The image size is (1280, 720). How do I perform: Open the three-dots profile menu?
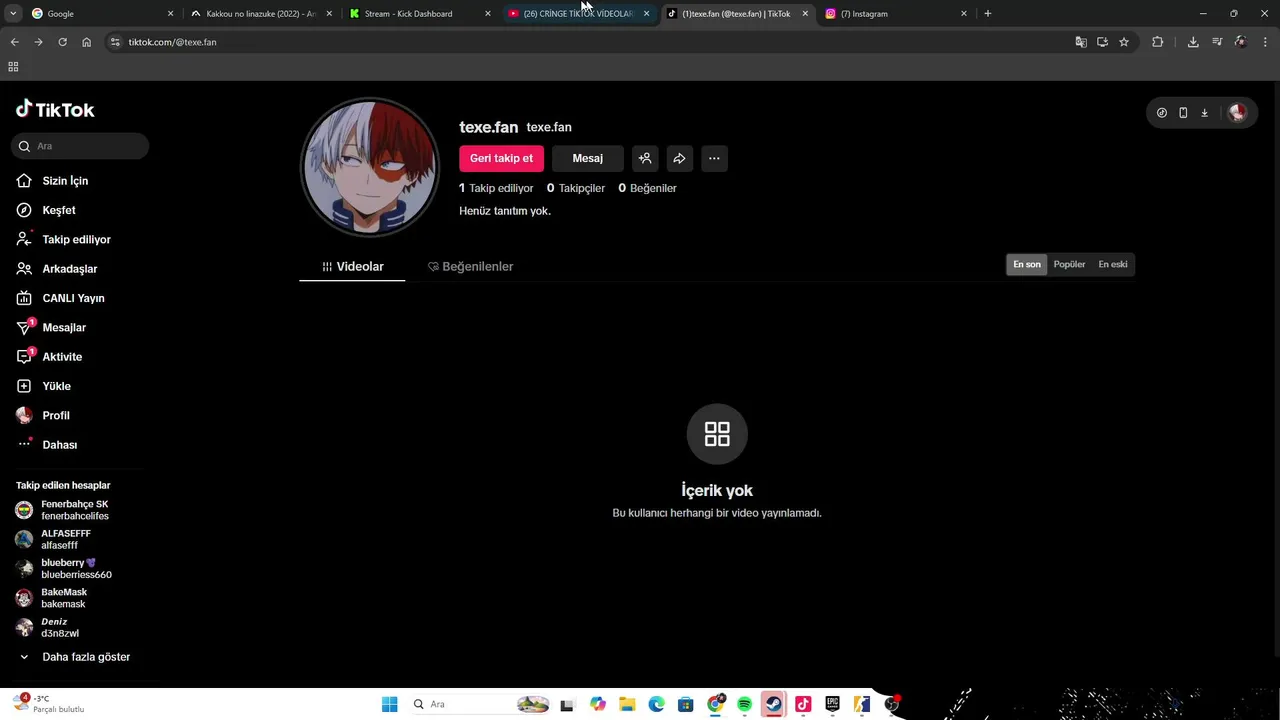point(714,158)
